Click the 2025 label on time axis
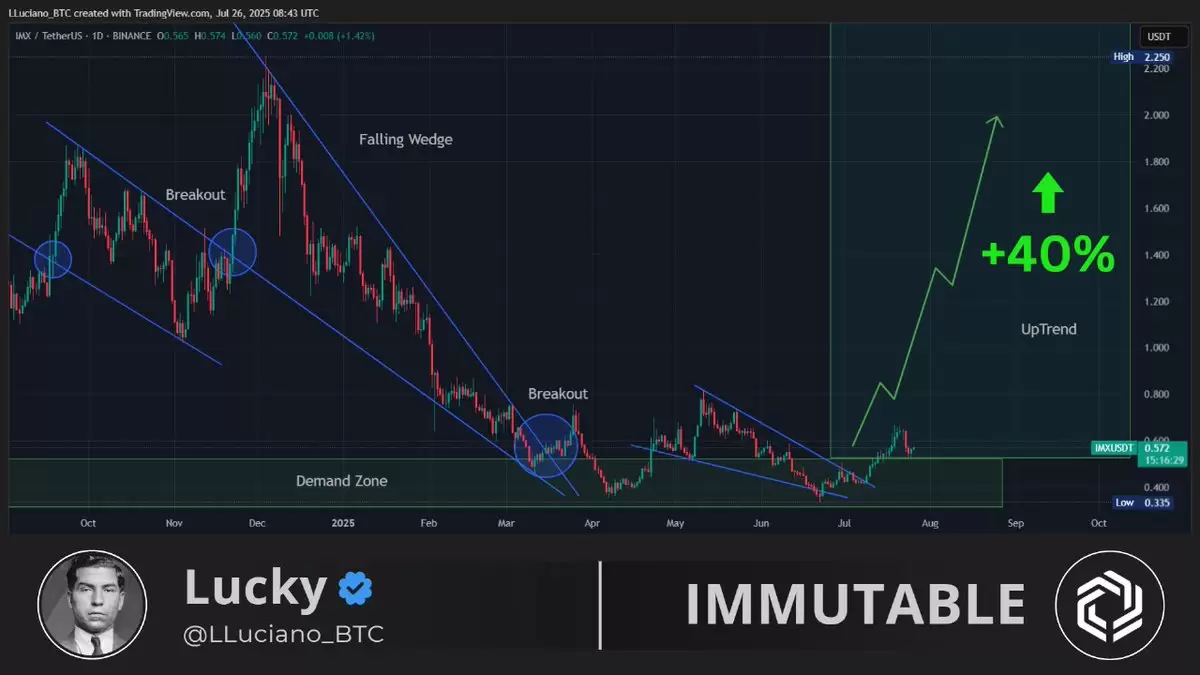The image size is (1200, 675). [x=343, y=523]
